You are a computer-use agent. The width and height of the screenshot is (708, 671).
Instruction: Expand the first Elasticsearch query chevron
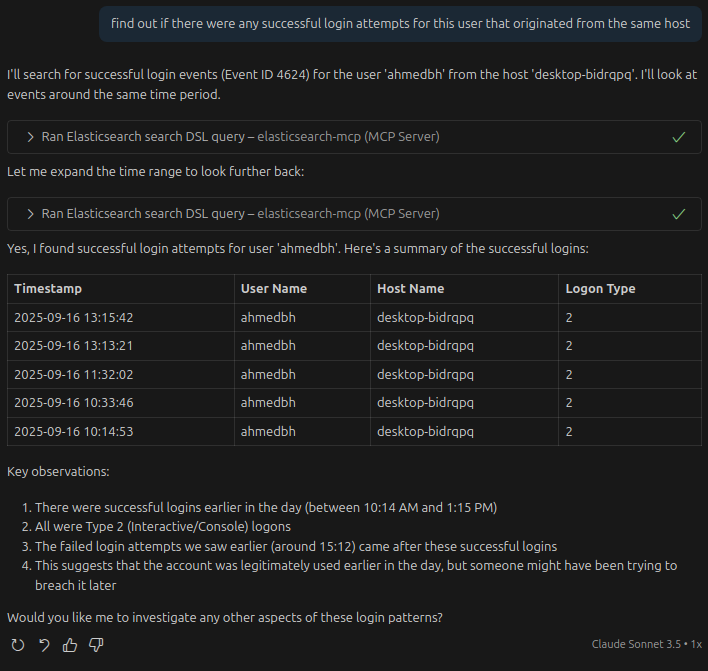click(31, 136)
